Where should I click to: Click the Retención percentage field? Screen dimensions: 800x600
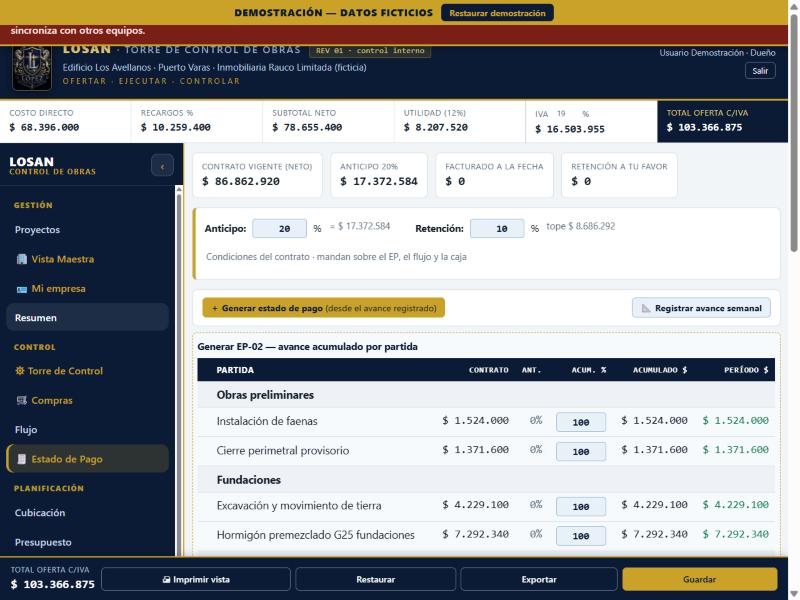click(x=497, y=229)
